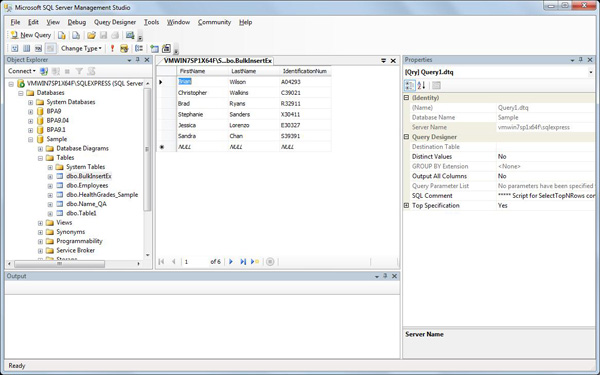The height and width of the screenshot is (375, 600).
Task: Toggle the Show Diagram Pane button
Action: pyautogui.click(x=15, y=49)
